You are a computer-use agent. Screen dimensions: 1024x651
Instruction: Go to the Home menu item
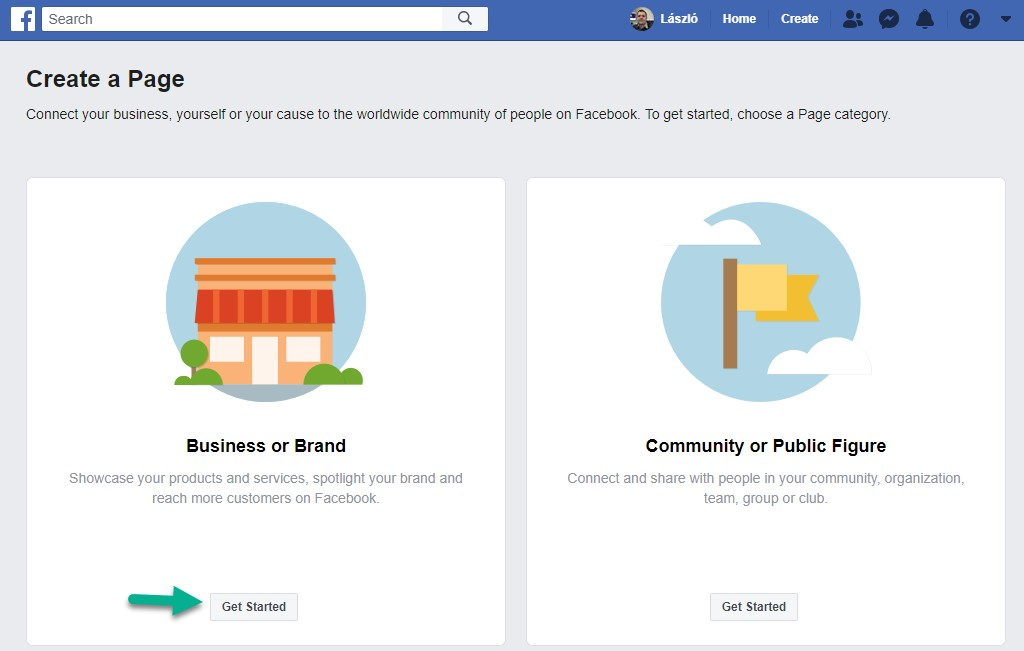(x=739, y=19)
